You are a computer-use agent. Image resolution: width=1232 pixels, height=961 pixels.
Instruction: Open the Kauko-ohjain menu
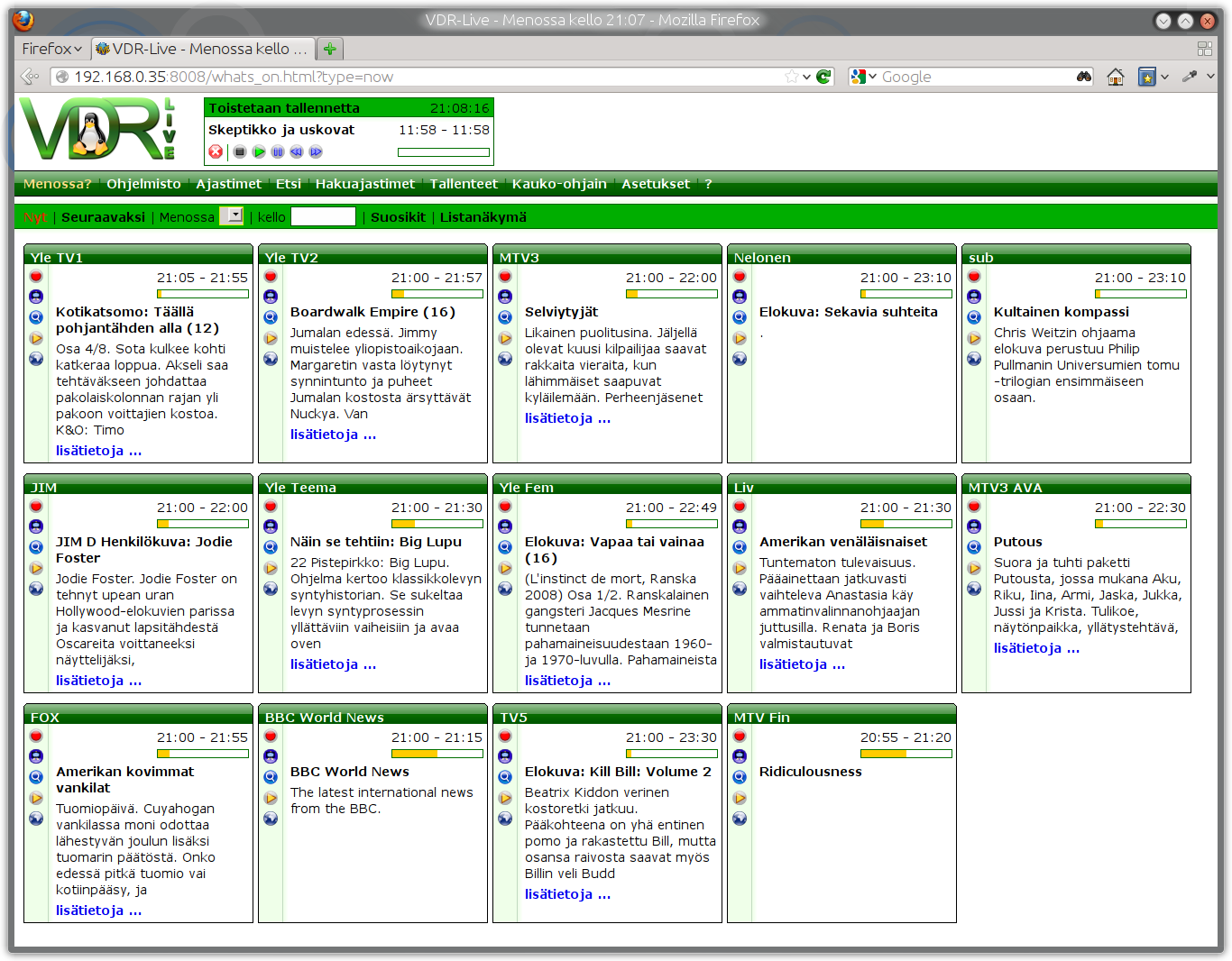click(559, 184)
